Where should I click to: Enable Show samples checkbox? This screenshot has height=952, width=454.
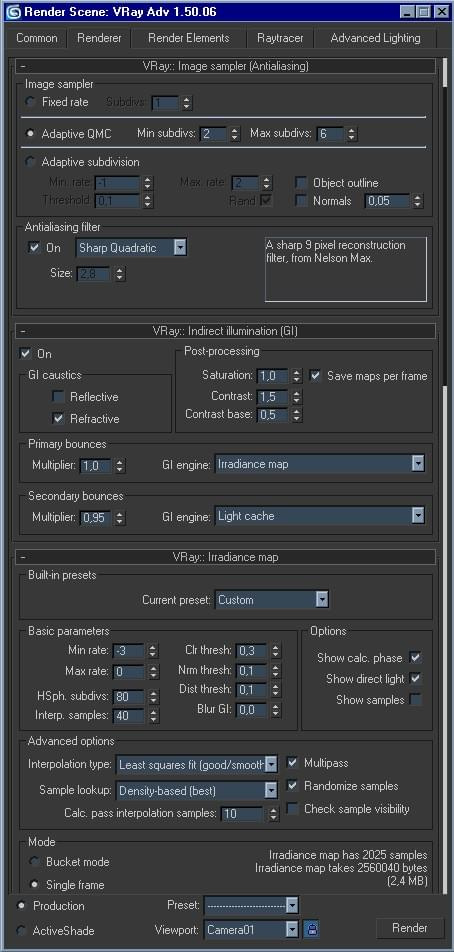(415, 699)
